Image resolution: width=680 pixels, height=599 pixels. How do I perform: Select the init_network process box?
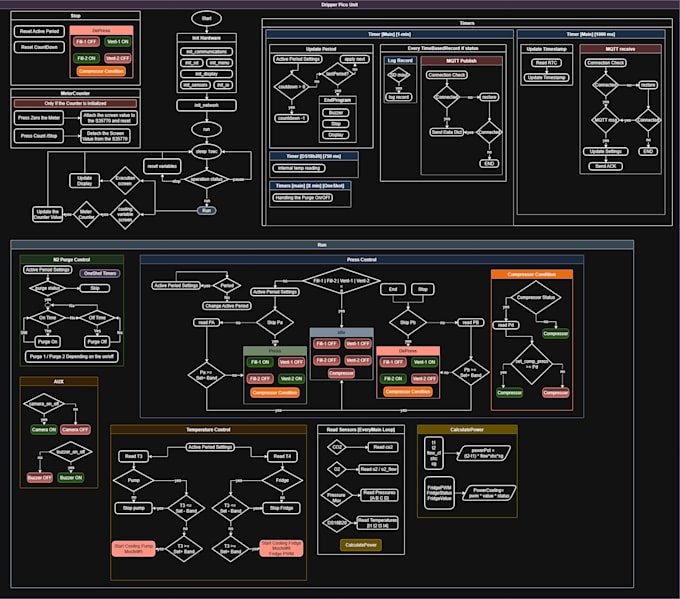pyautogui.click(x=206, y=105)
